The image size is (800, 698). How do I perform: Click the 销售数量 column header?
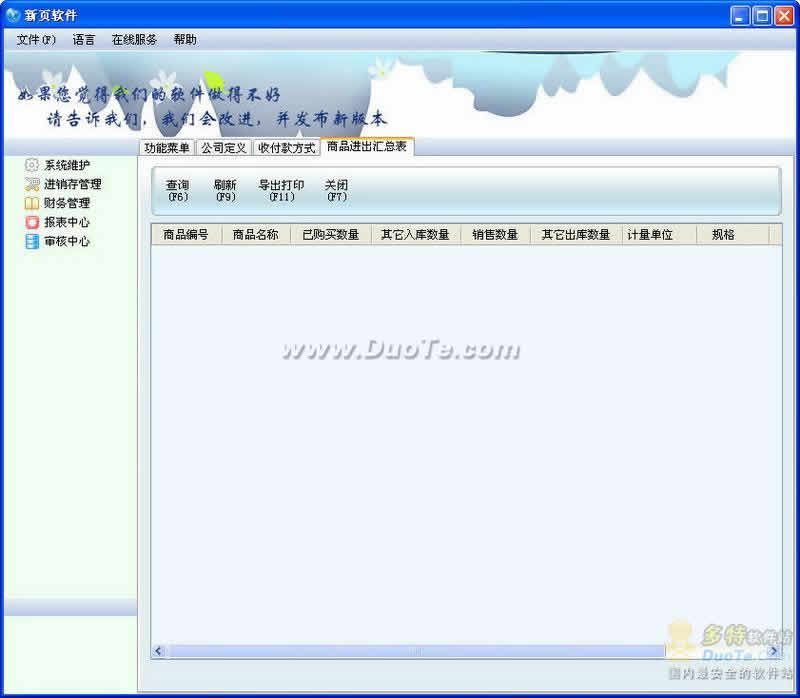tap(495, 235)
